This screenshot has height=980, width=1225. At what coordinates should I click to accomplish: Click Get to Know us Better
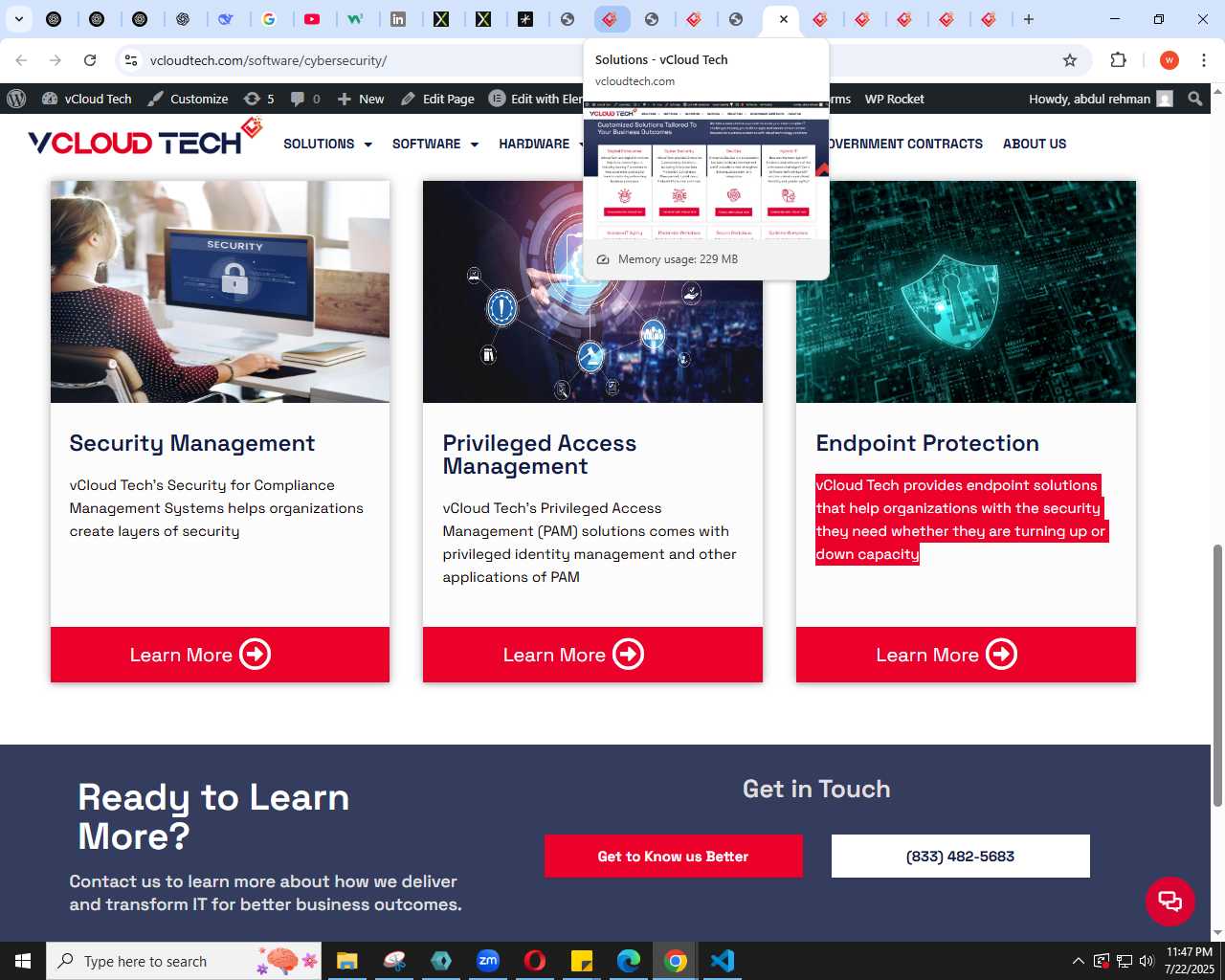point(674,856)
